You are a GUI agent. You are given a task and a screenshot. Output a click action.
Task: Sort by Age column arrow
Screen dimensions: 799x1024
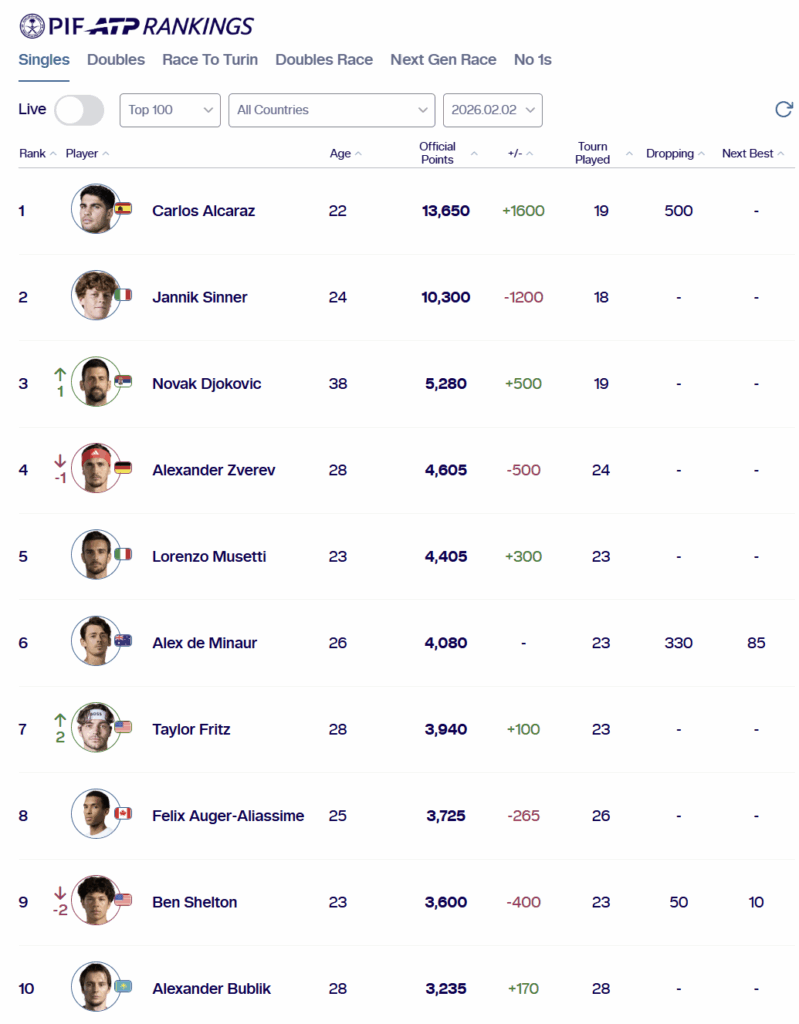click(x=358, y=154)
